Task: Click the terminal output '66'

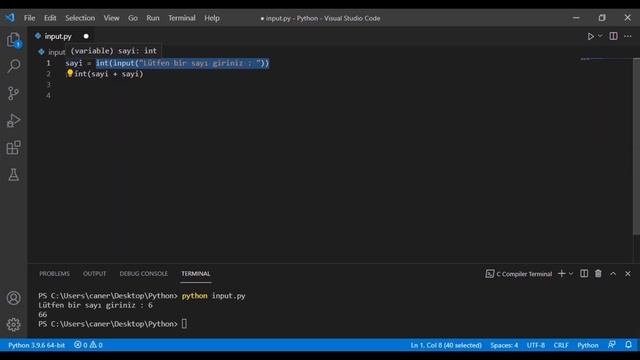Action: pyautogui.click(x=42, y=315)
